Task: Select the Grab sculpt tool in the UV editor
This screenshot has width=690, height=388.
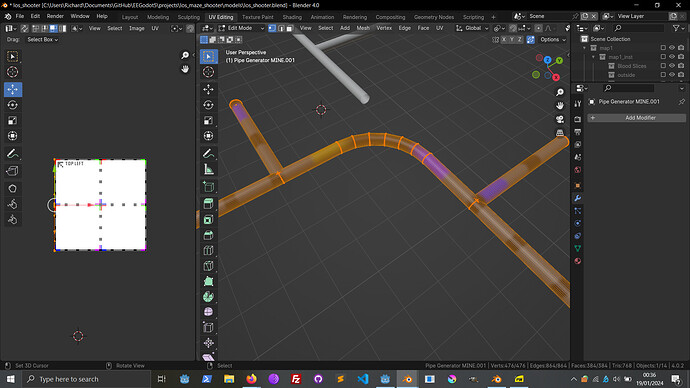Action: tap(12, 188)
